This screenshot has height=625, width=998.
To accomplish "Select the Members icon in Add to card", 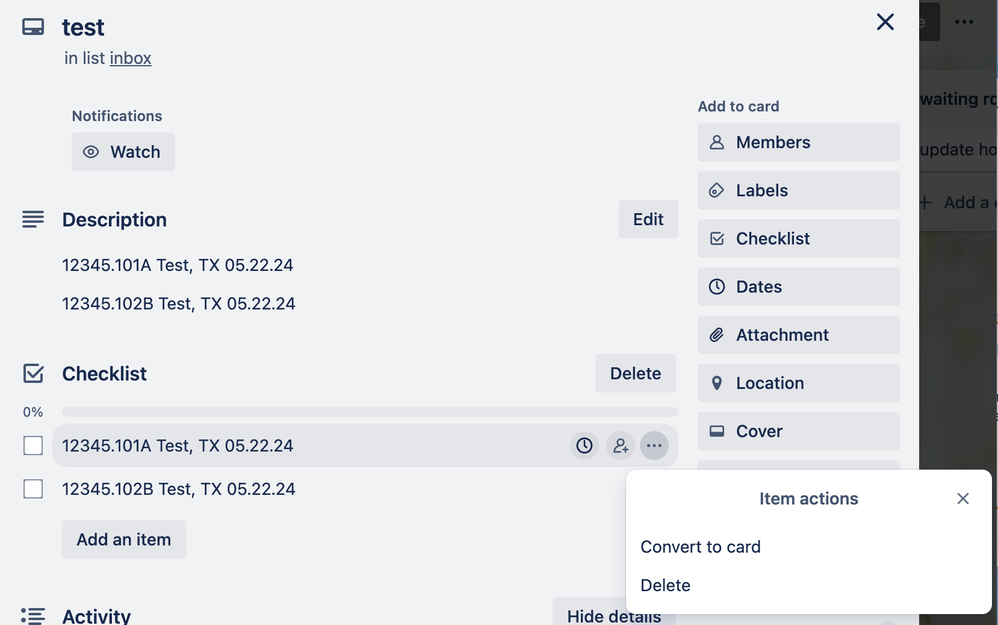I will pos(716,142).
